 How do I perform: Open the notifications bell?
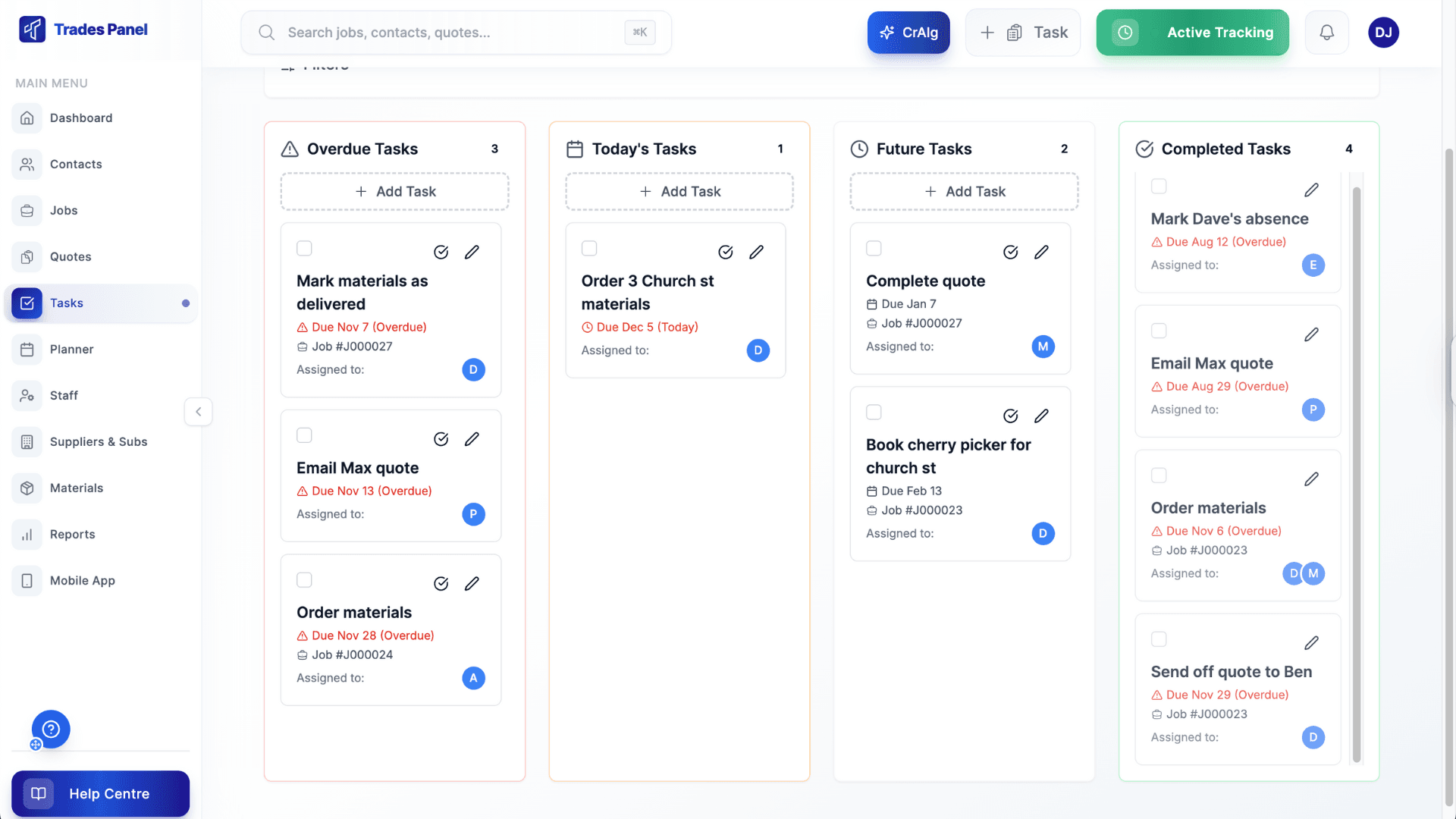(1326, 33)
